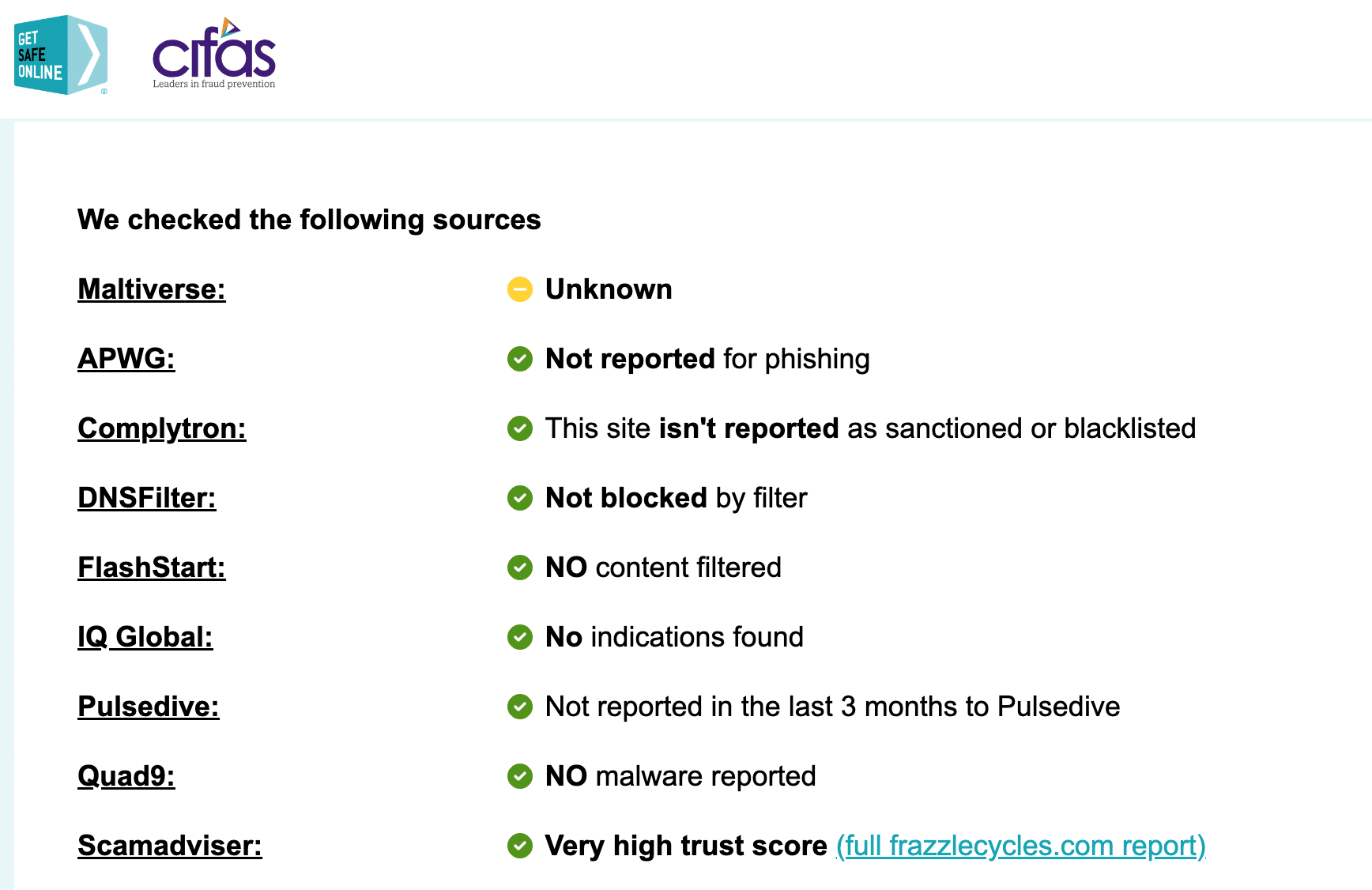Follow the Complytron source link
1372x890 pixels.
[161, 428]
